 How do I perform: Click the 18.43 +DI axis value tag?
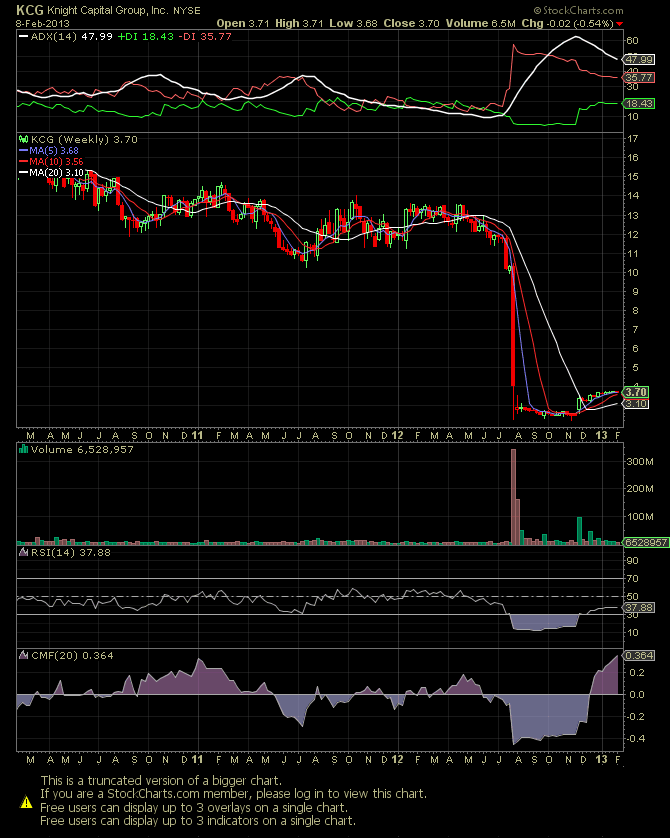pyautogui.click(x=639, y=103)
